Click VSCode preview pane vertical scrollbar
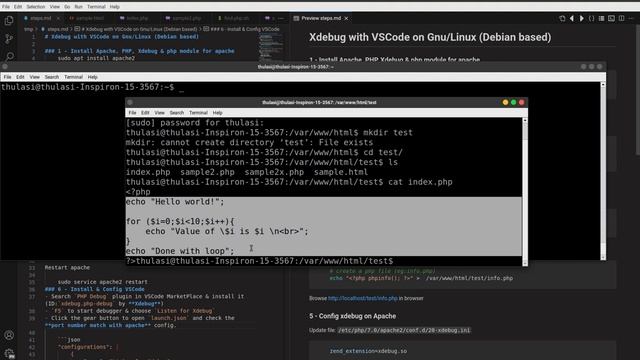The image size is (640, 360). (x=637, y=90)
